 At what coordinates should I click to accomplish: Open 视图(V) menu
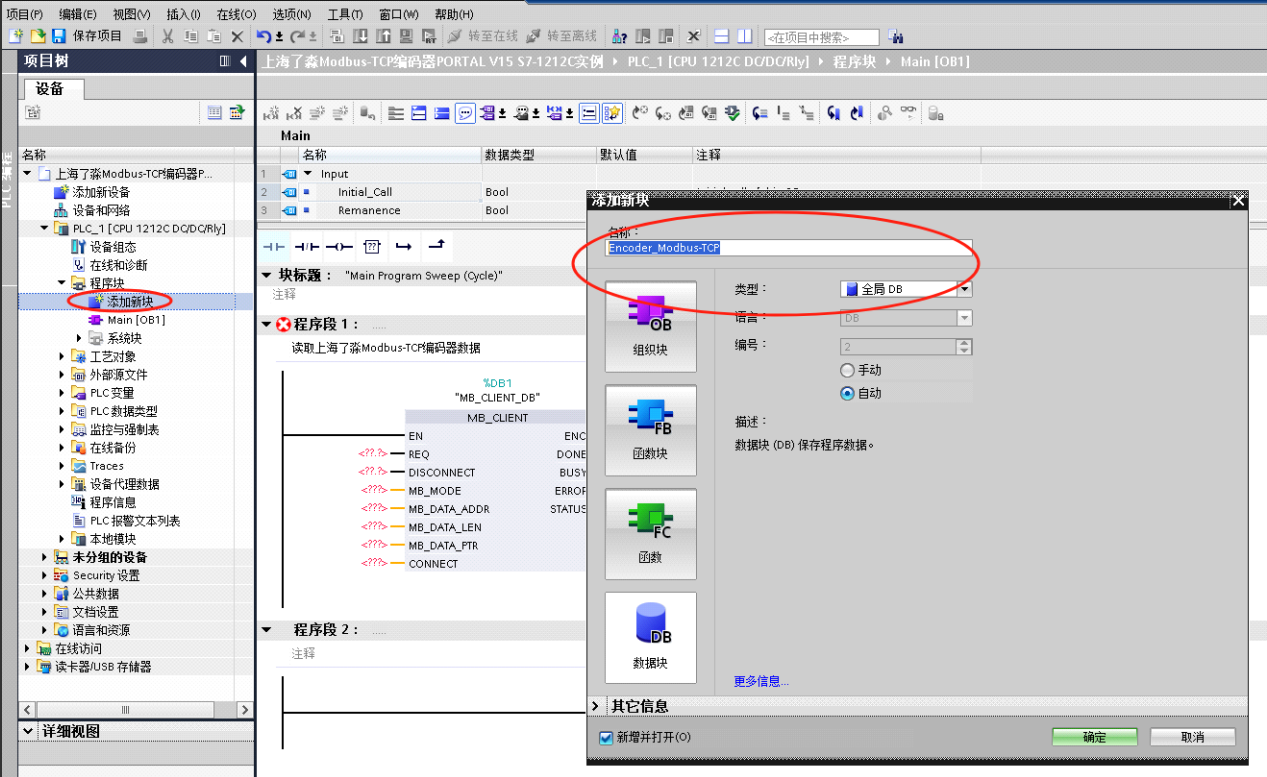click(131, 14)
